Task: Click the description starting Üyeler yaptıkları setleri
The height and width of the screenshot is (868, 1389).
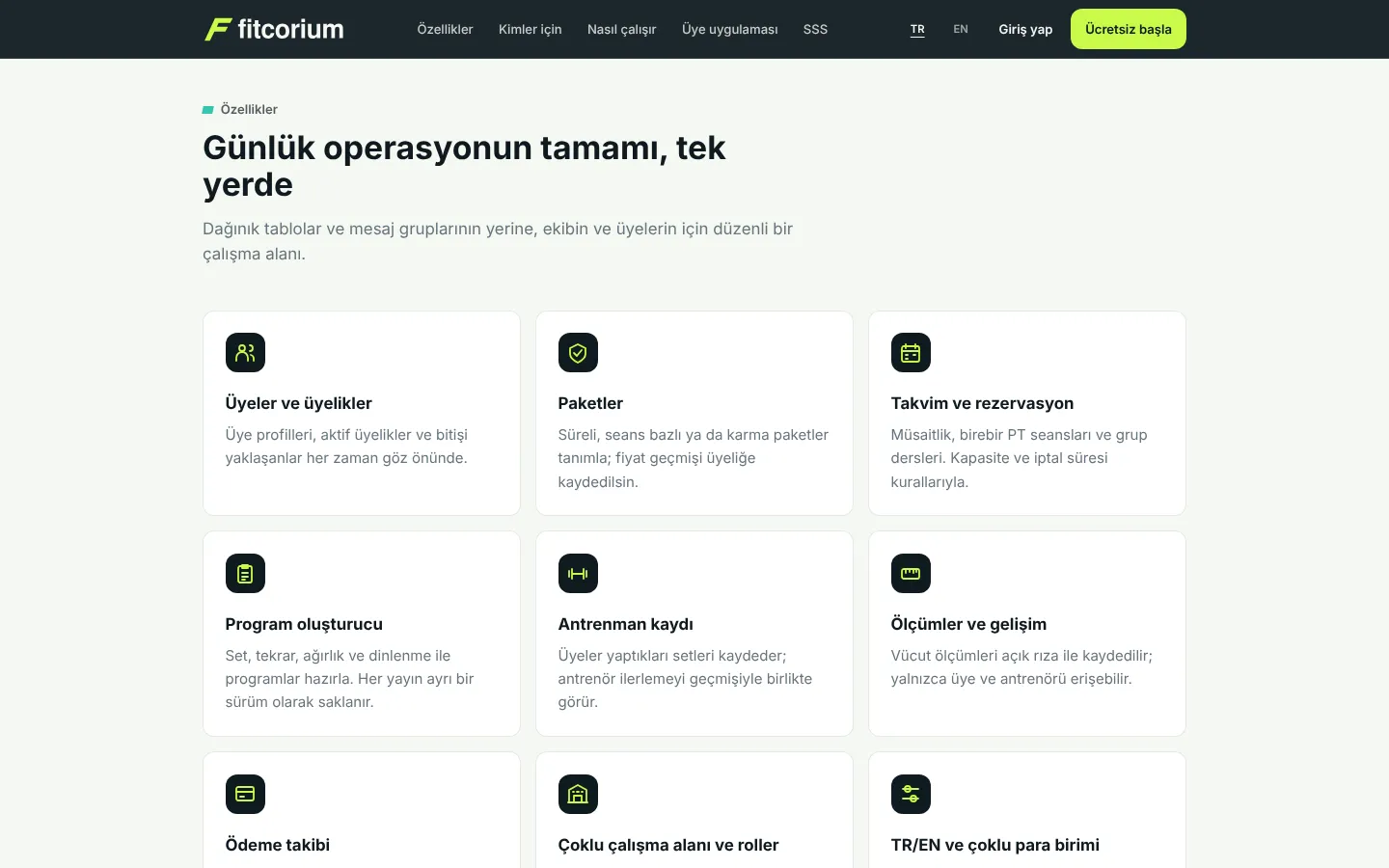Action: 685,679
